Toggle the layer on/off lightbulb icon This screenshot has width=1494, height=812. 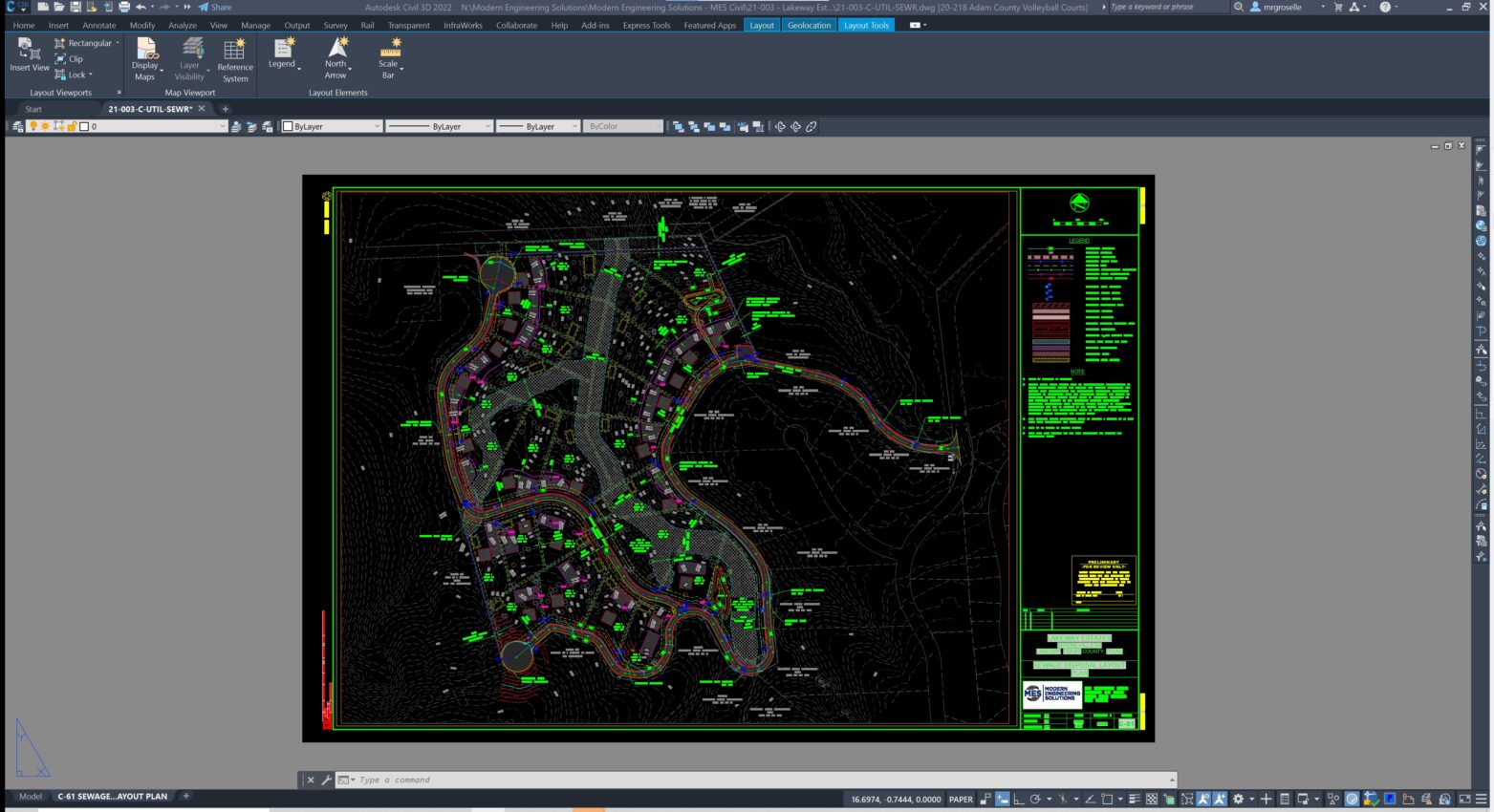(x=32, y=125)
